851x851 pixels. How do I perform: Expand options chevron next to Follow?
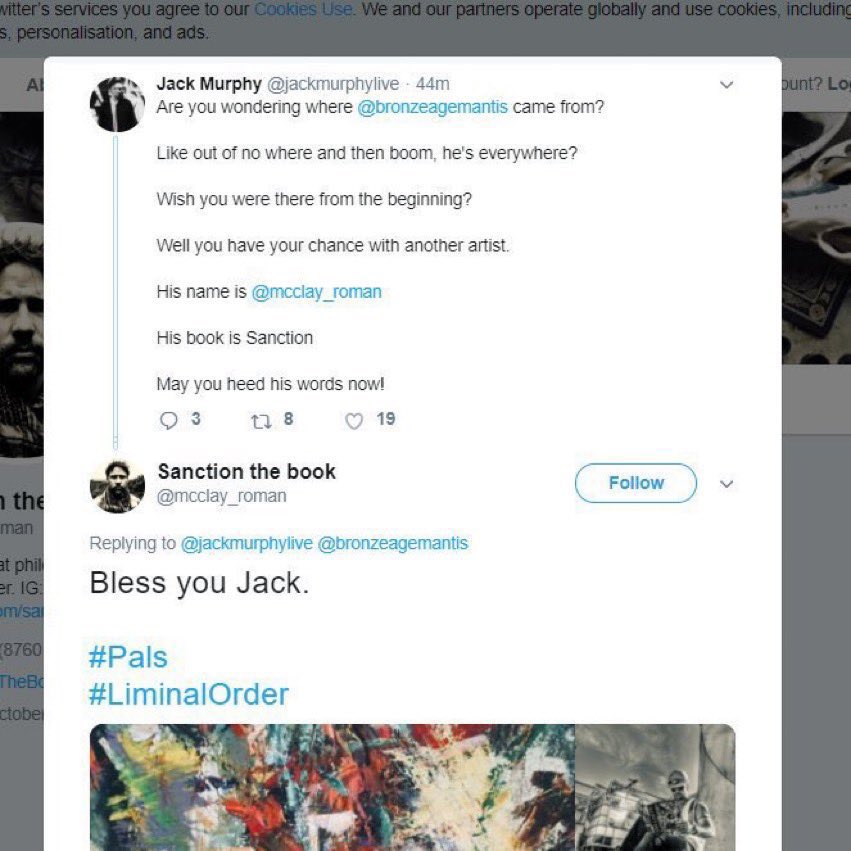pos(726,484)
